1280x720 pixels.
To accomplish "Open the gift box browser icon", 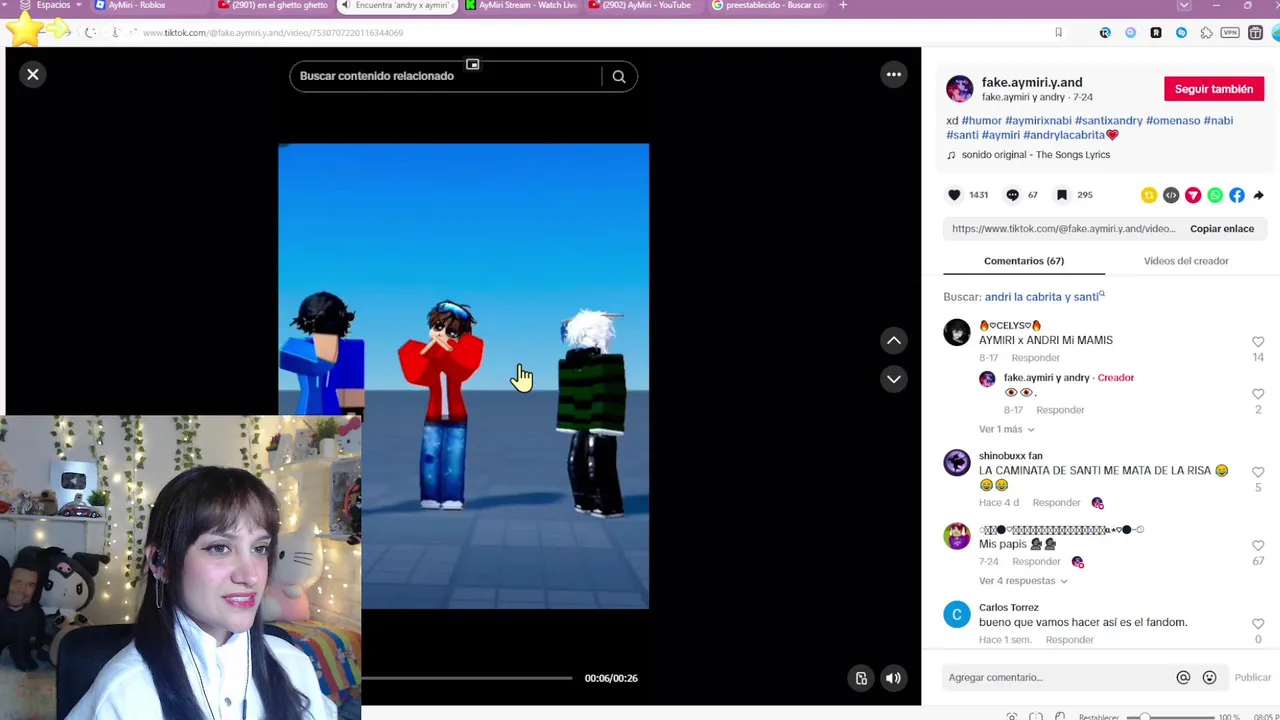I will point(1255,33).
